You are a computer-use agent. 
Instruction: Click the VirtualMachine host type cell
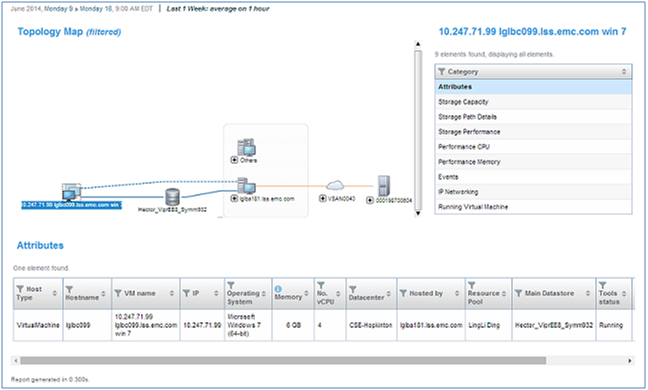click(x=38, y=325)
